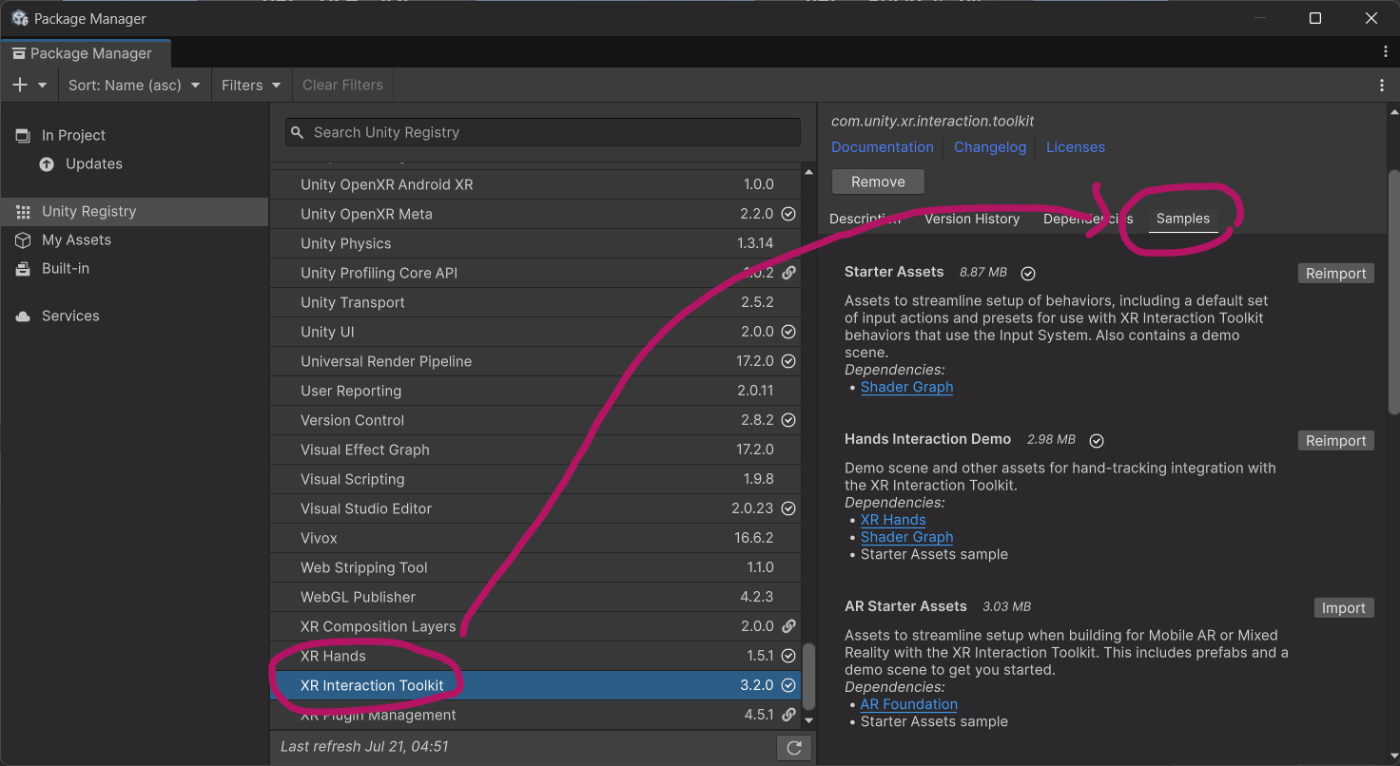Open Shader Graph link under Starter Assets

pyautogui.click(x=907, y=387)
